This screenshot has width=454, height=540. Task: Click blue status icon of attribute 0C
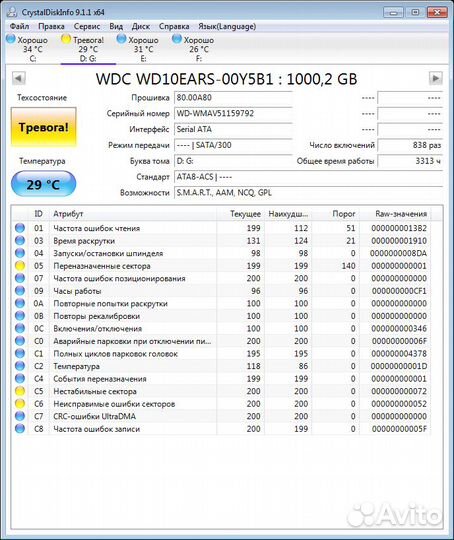click(x=20, y=328)
